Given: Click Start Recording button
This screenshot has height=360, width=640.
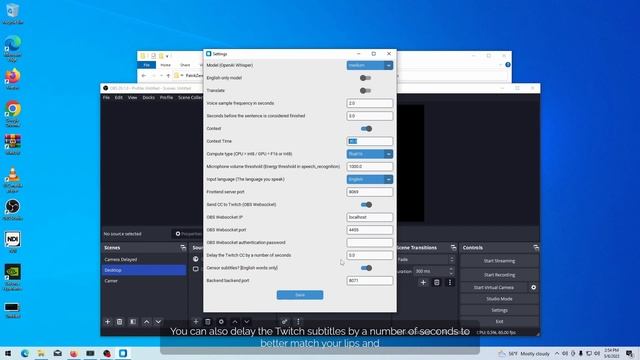Looking at the screenshot, I should 499,275.
